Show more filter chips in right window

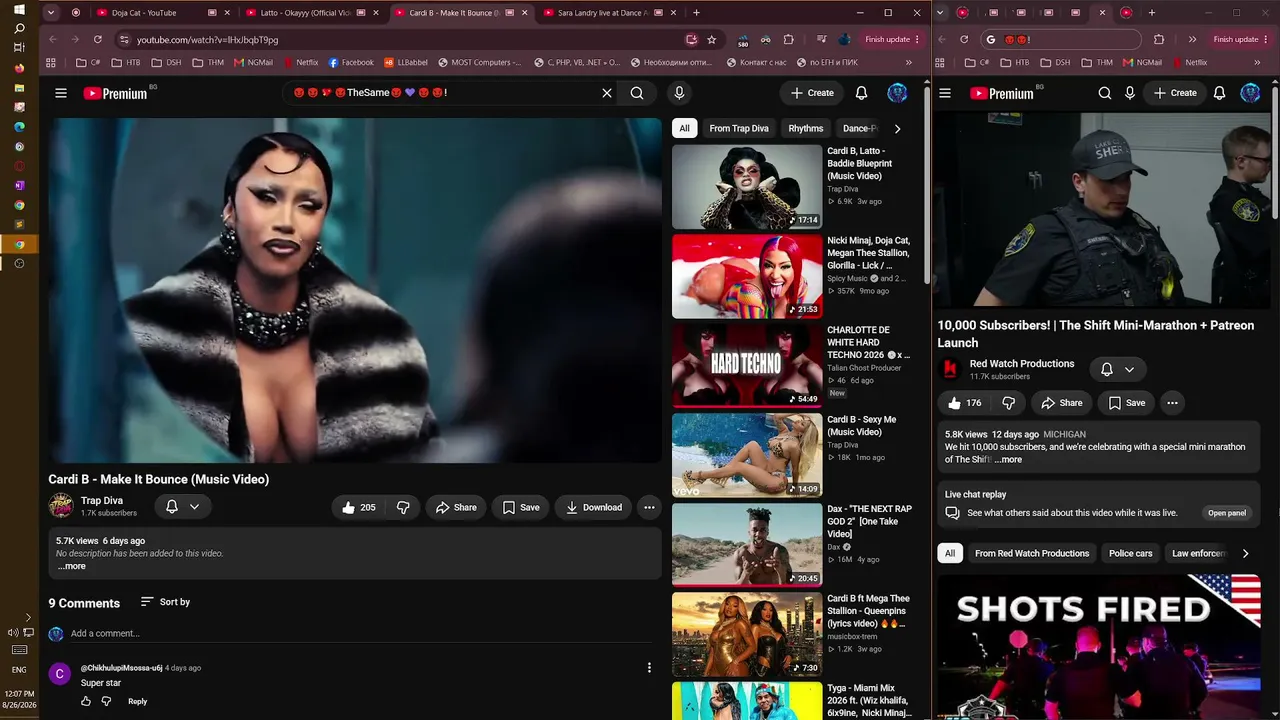(1245, 553)
